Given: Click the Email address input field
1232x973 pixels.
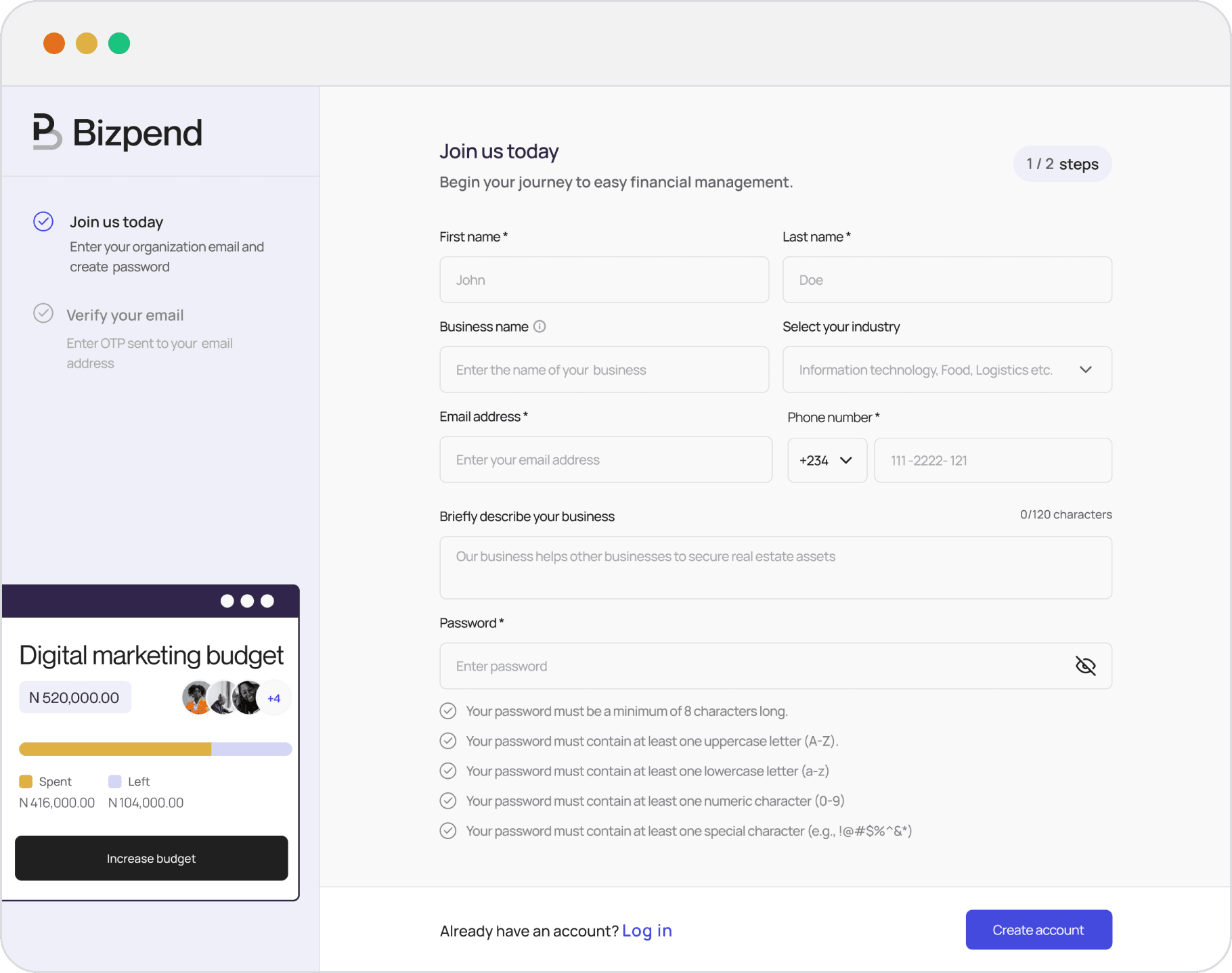Looking at the screenshot, I should 605,460.
